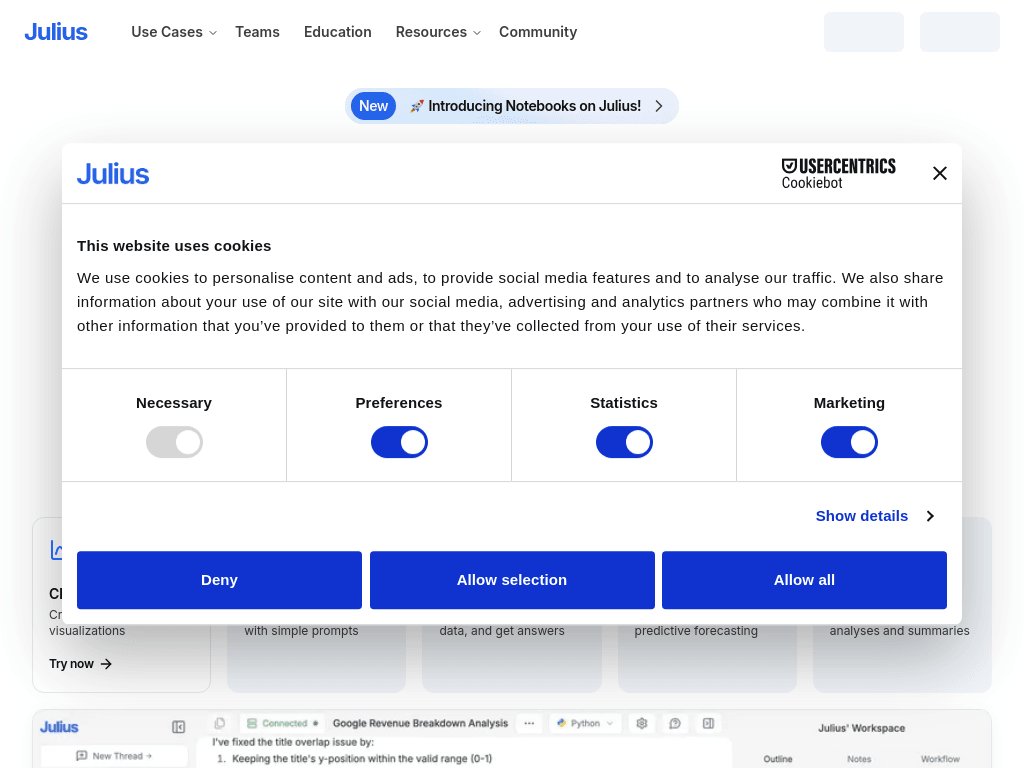Viewport: 1024px width, 768px height.
Task: Click the Julius' Workspace heading
Action: click(x=861, y=728)
